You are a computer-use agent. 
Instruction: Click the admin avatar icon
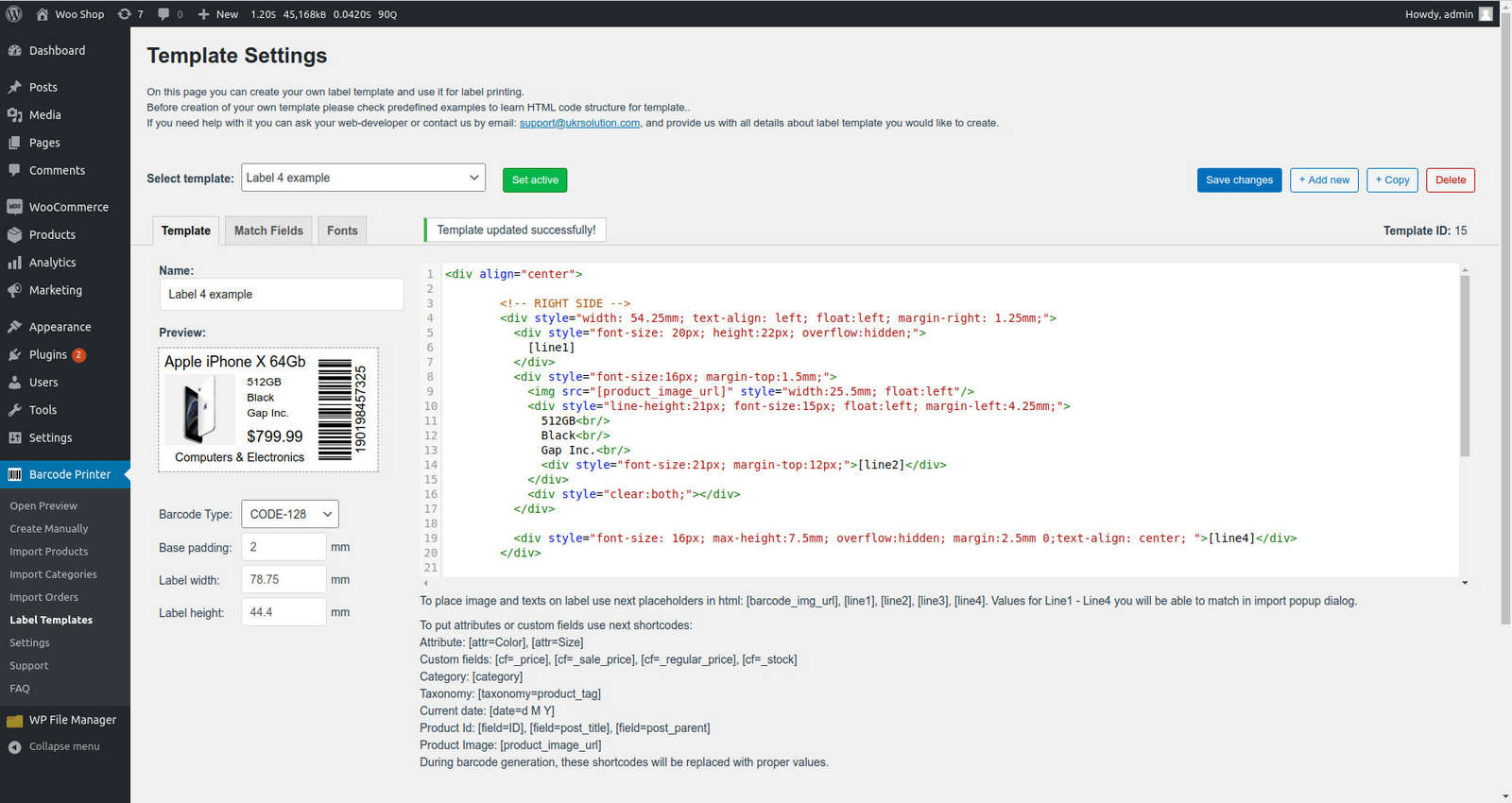tap(1486, 14)
